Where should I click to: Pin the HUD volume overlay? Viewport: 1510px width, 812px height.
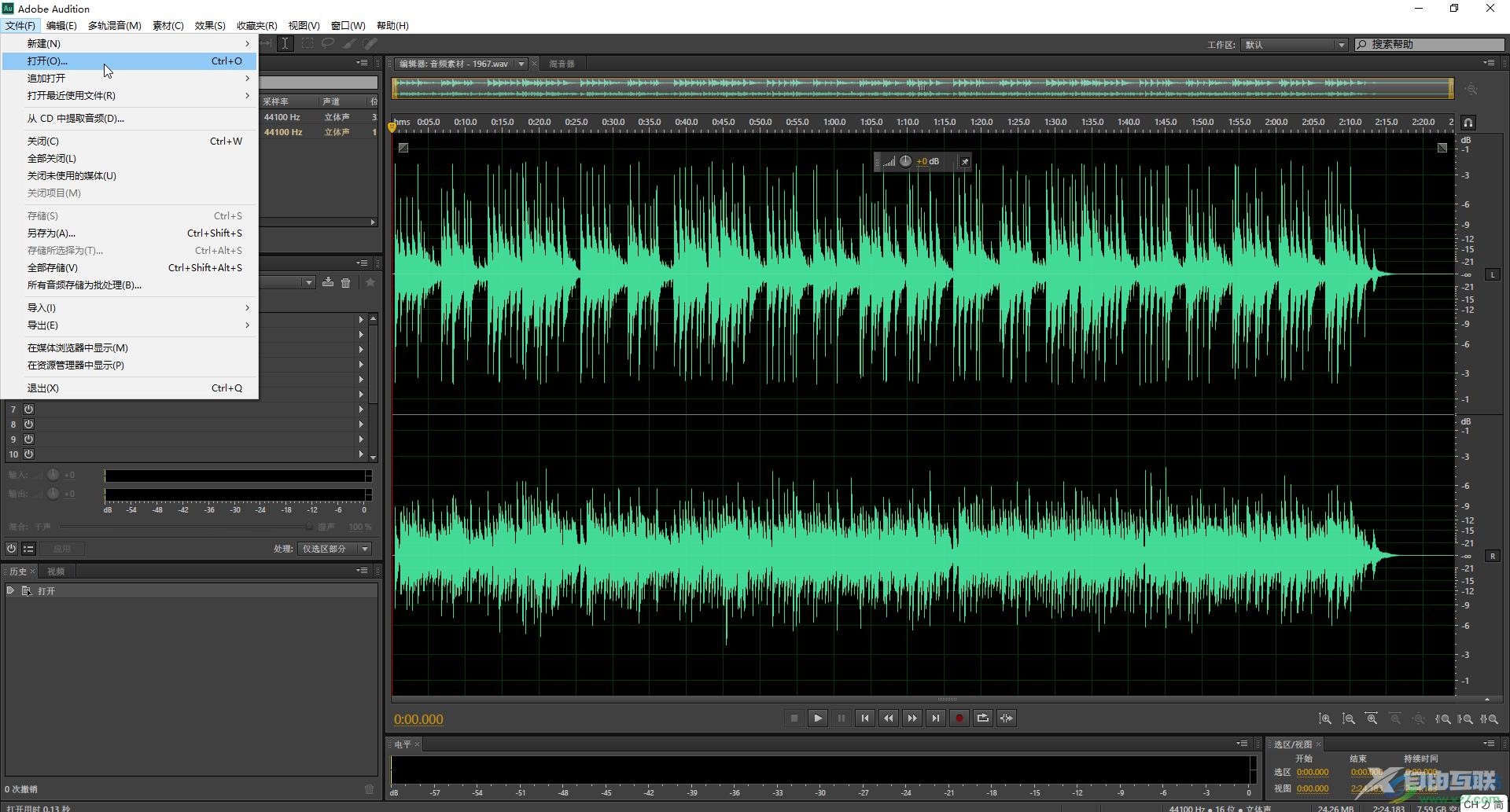[964, 162]
